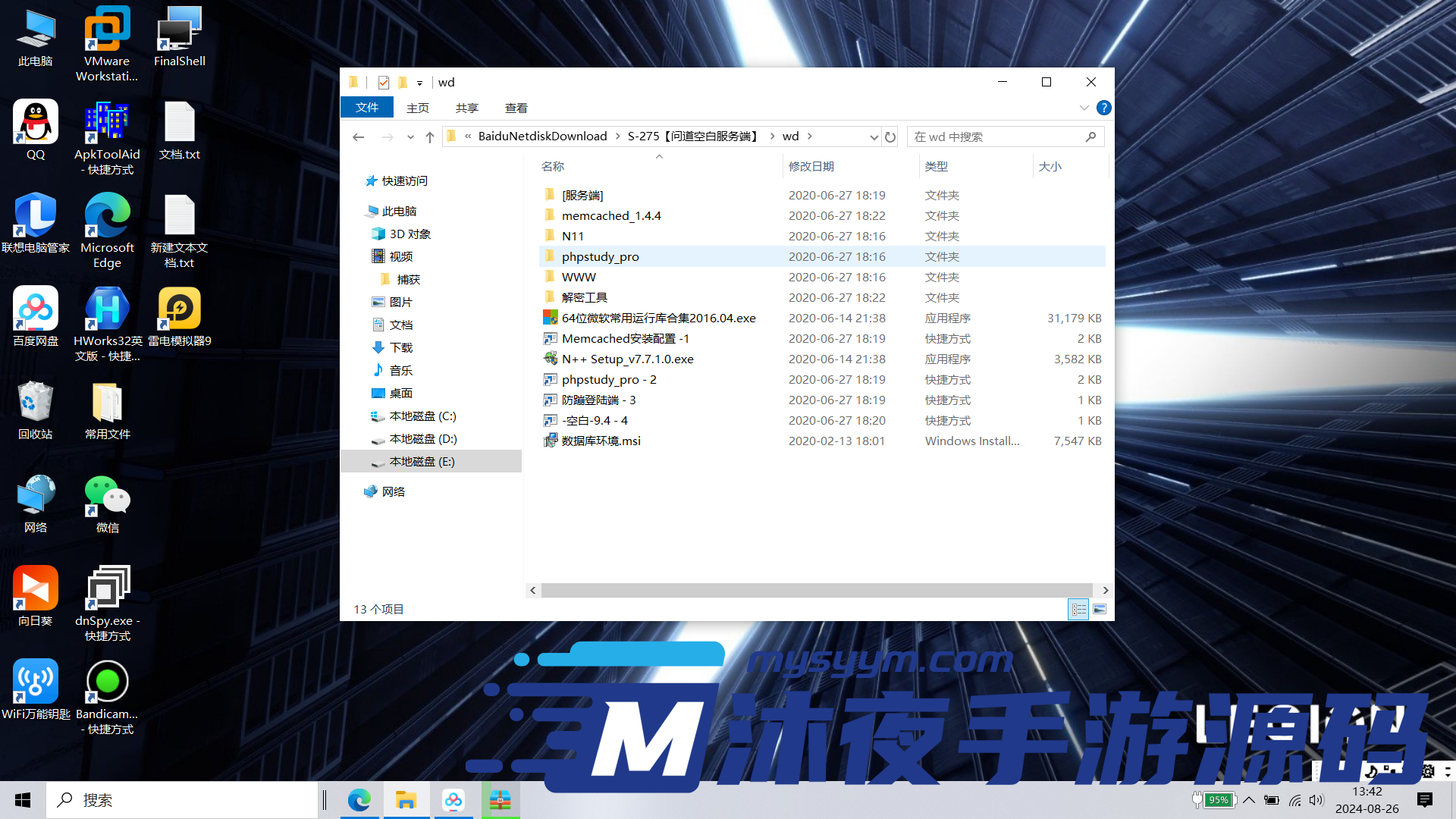Click the back navigation arrow
Screen dimensions: 1456x819
click(358, 136)
